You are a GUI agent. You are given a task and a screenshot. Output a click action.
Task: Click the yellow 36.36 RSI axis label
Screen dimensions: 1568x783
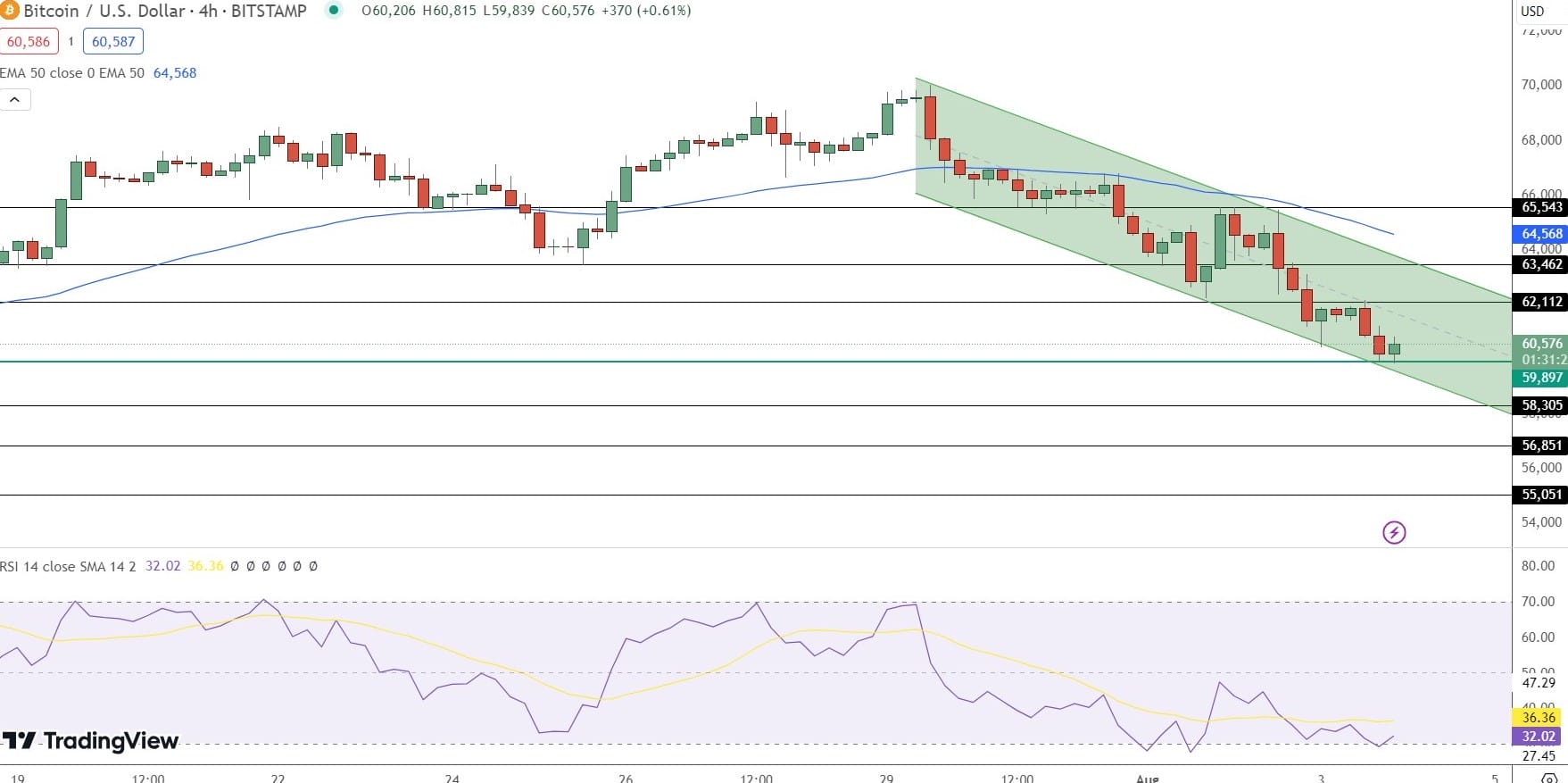[1539, 718]
